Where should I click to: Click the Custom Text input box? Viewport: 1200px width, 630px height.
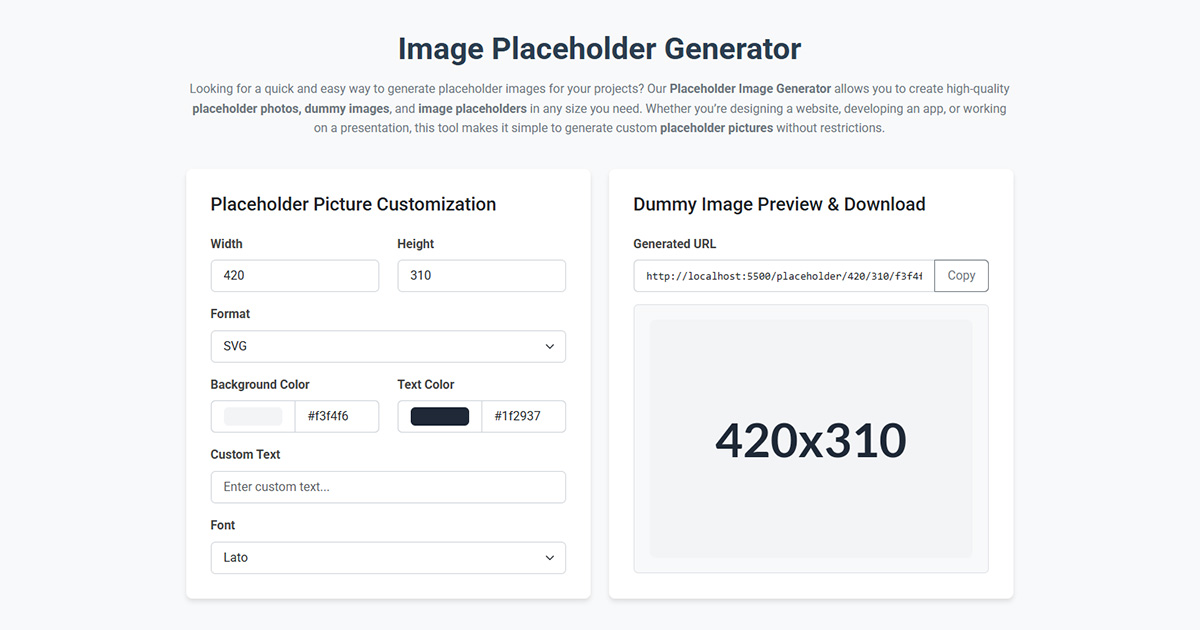pyautogui.click(x=388, y=487)
